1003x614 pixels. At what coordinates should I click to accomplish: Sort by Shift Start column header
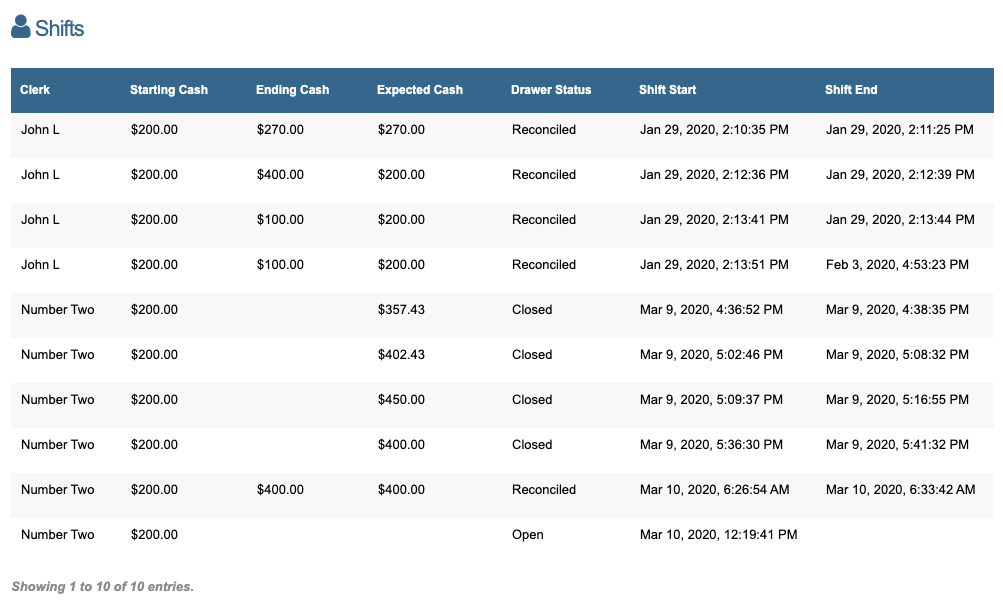tap(667, 90)
